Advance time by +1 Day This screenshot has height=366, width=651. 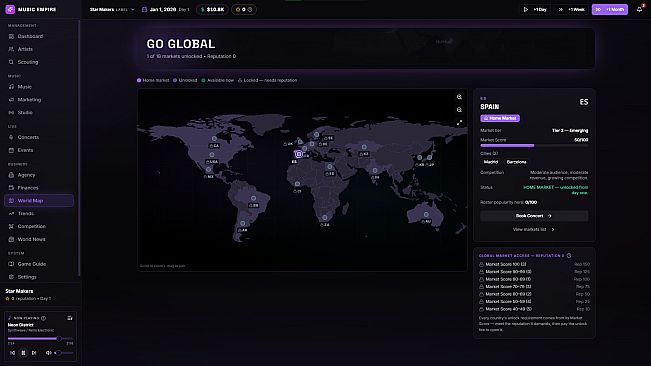pos(535,9)
